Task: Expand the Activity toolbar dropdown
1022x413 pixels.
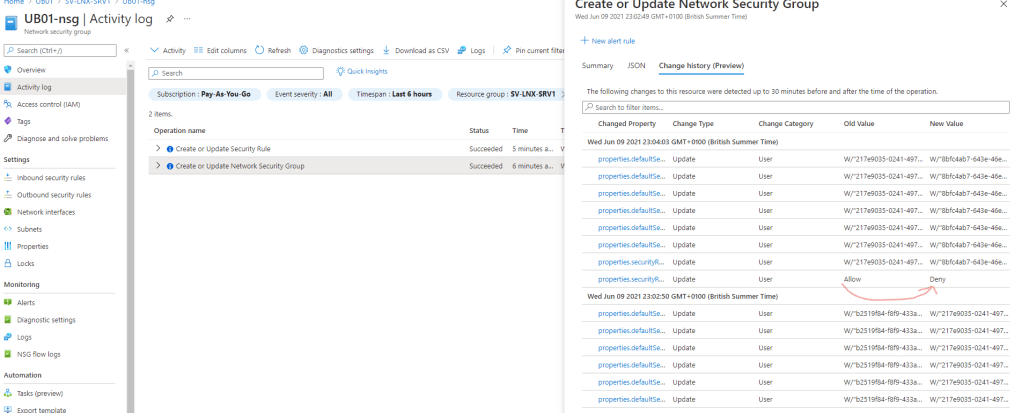Action: point(168,50)
